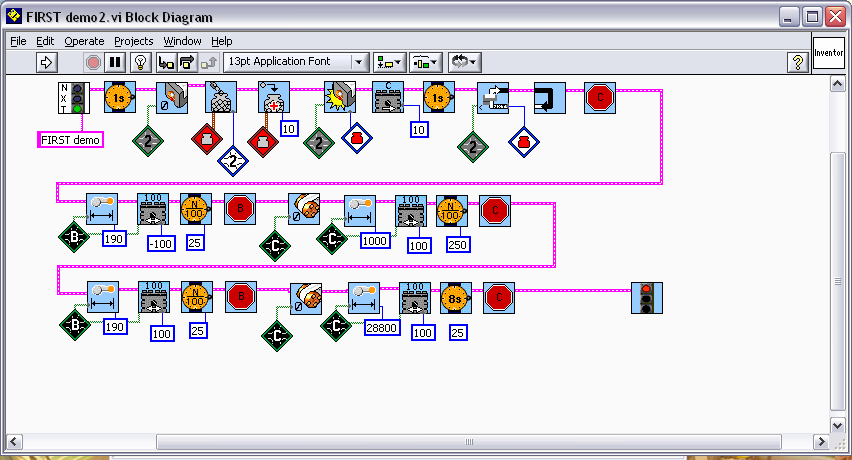Open the Edit menu
The height and width of the screenshot is (460, 852).
coord(45,41)
